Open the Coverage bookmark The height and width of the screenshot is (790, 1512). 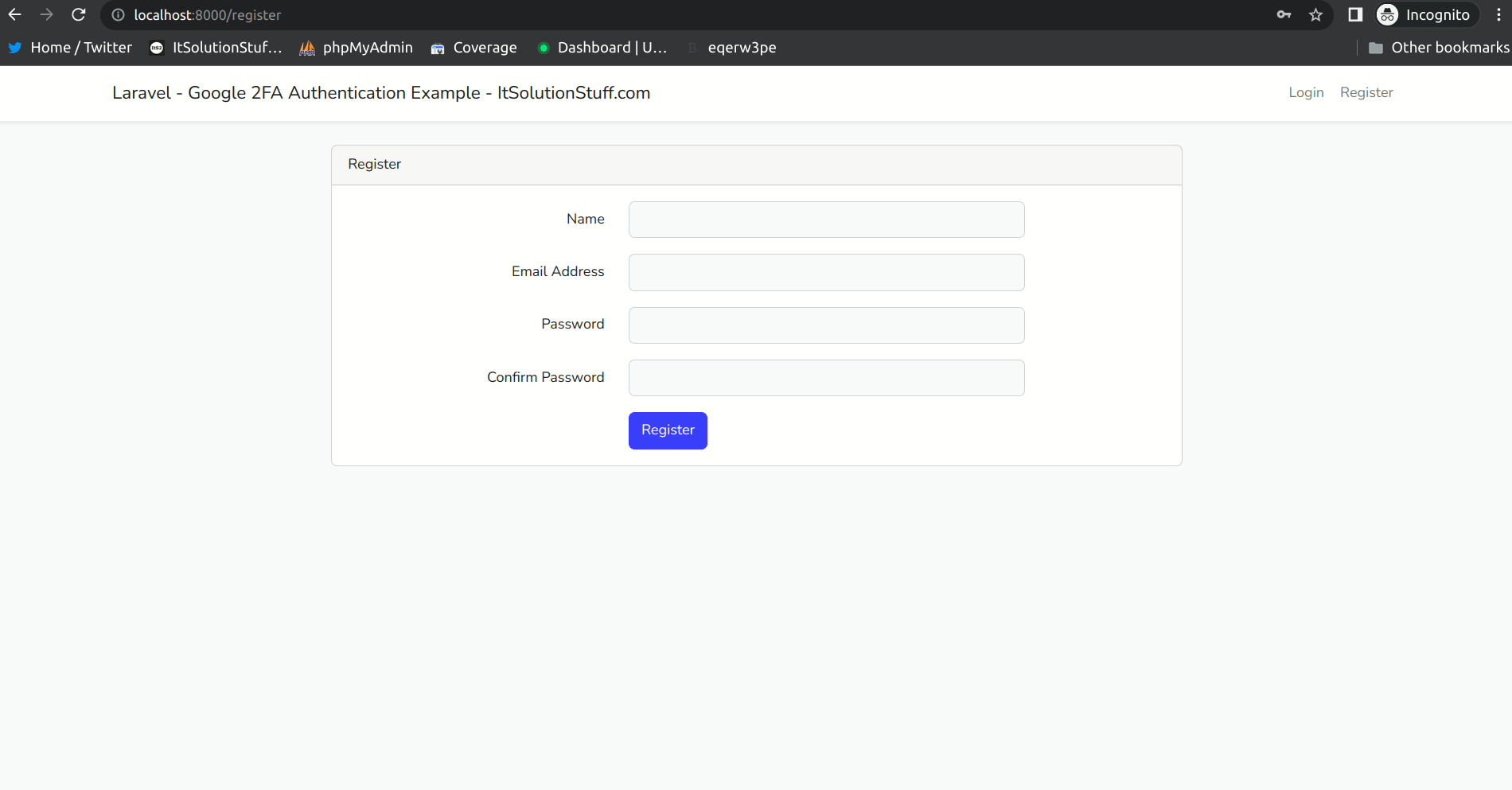click(474, 48)
